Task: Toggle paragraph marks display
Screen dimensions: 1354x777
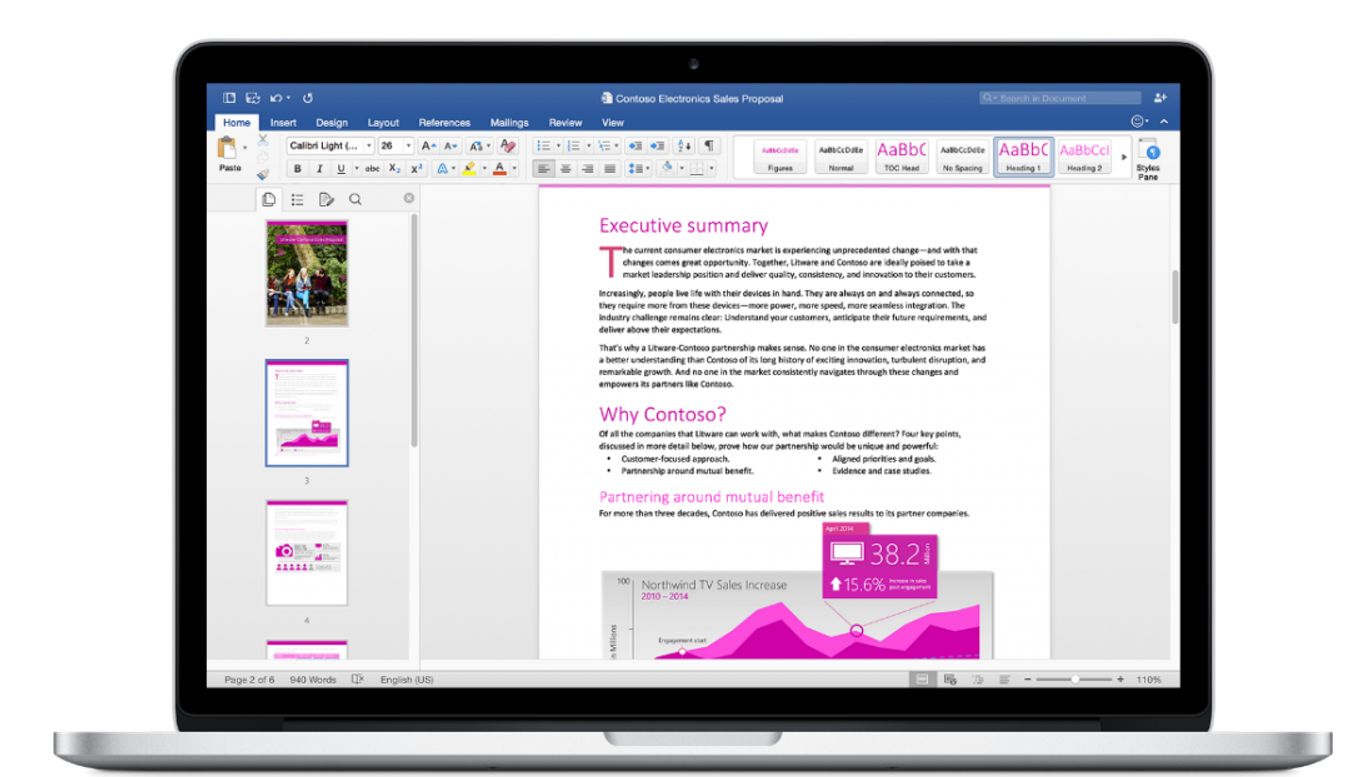Action: 709,146
